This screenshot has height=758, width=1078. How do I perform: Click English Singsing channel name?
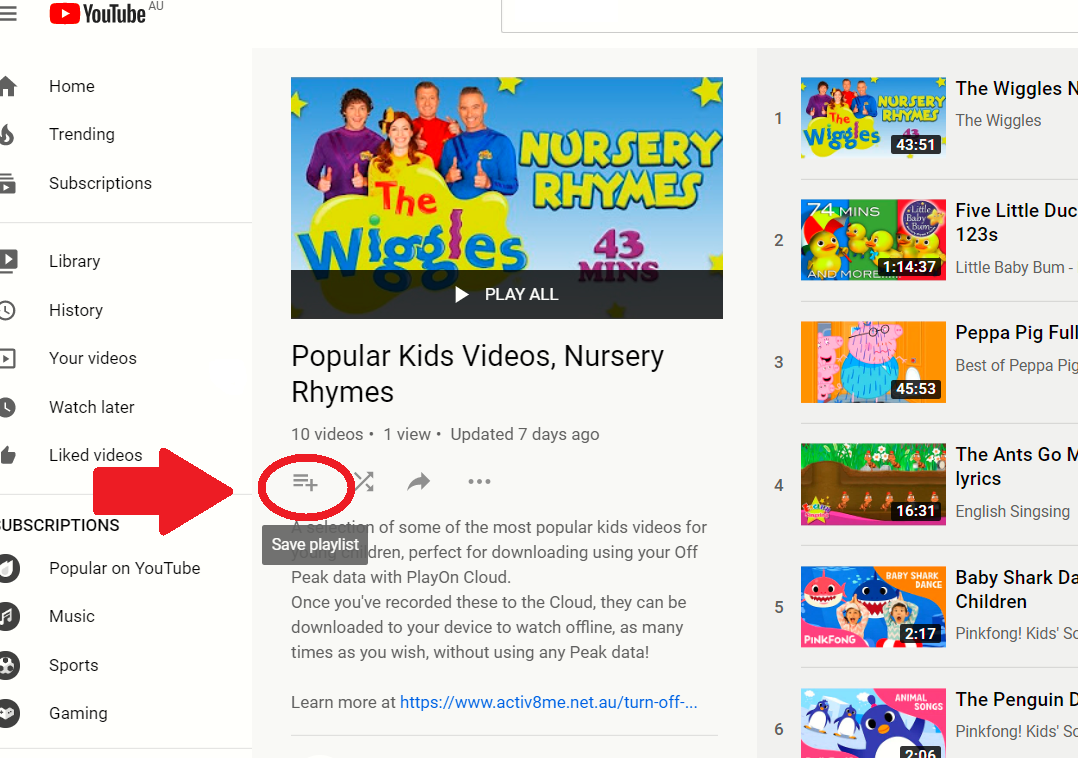coord(1013,511)
